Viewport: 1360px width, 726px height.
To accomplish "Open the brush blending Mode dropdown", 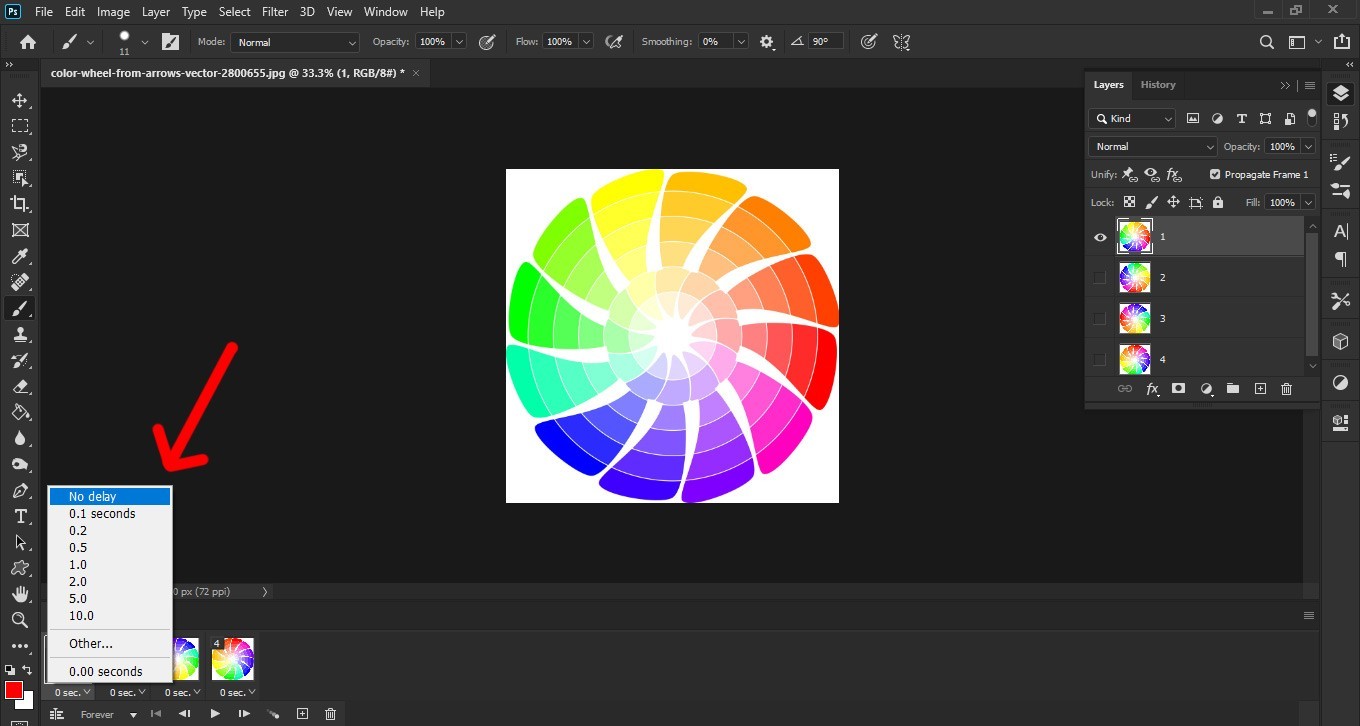I will point(295,42).
